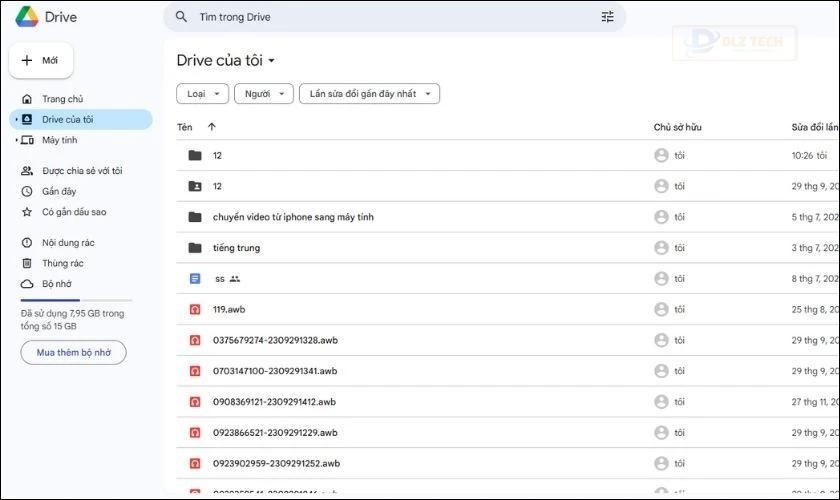Open 'Máy tính' sidebar item
The width and height of the screenshot is (840, 500).
(x=59, y=140)
